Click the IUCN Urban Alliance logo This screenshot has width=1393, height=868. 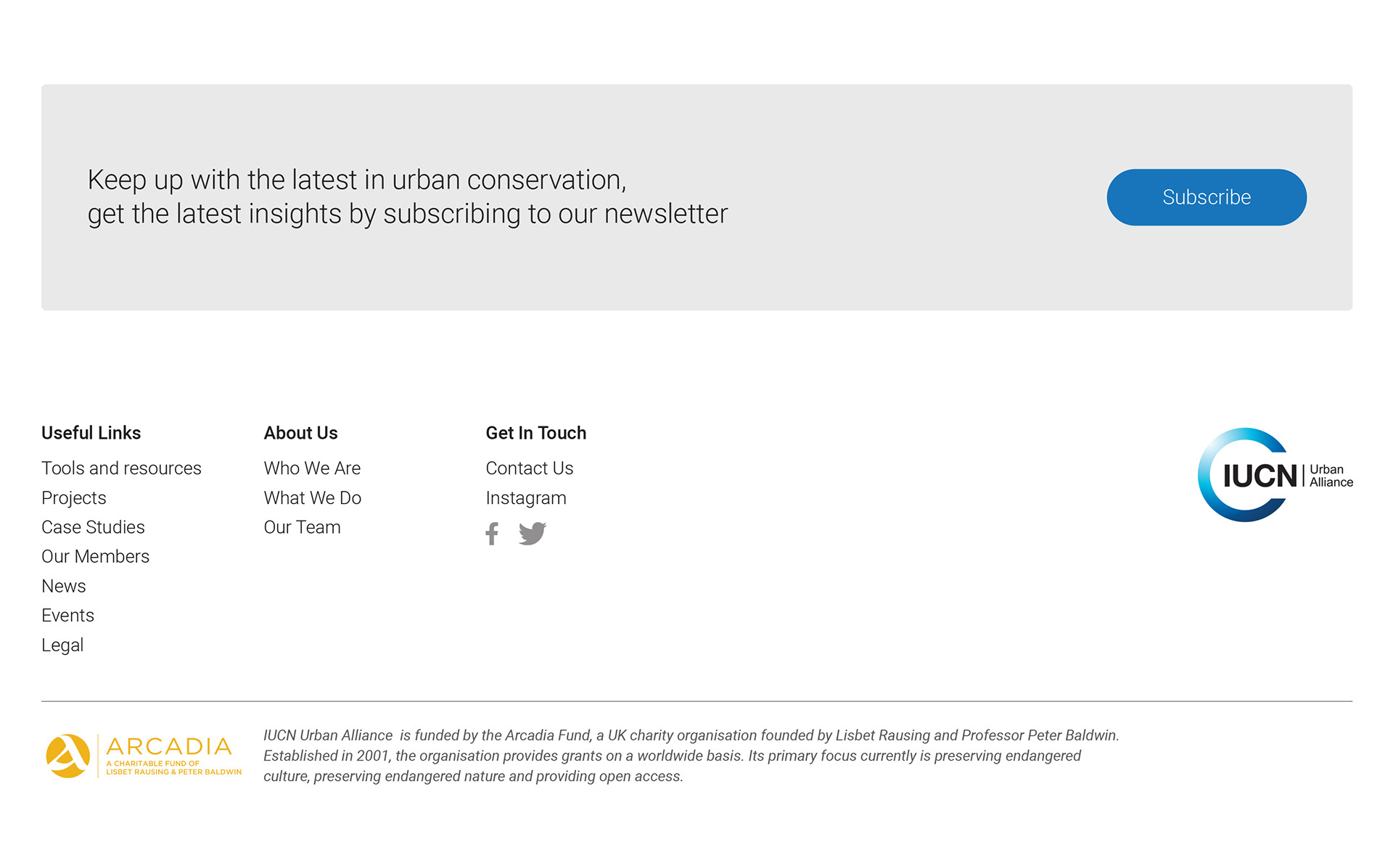(x=1275, y=475)
